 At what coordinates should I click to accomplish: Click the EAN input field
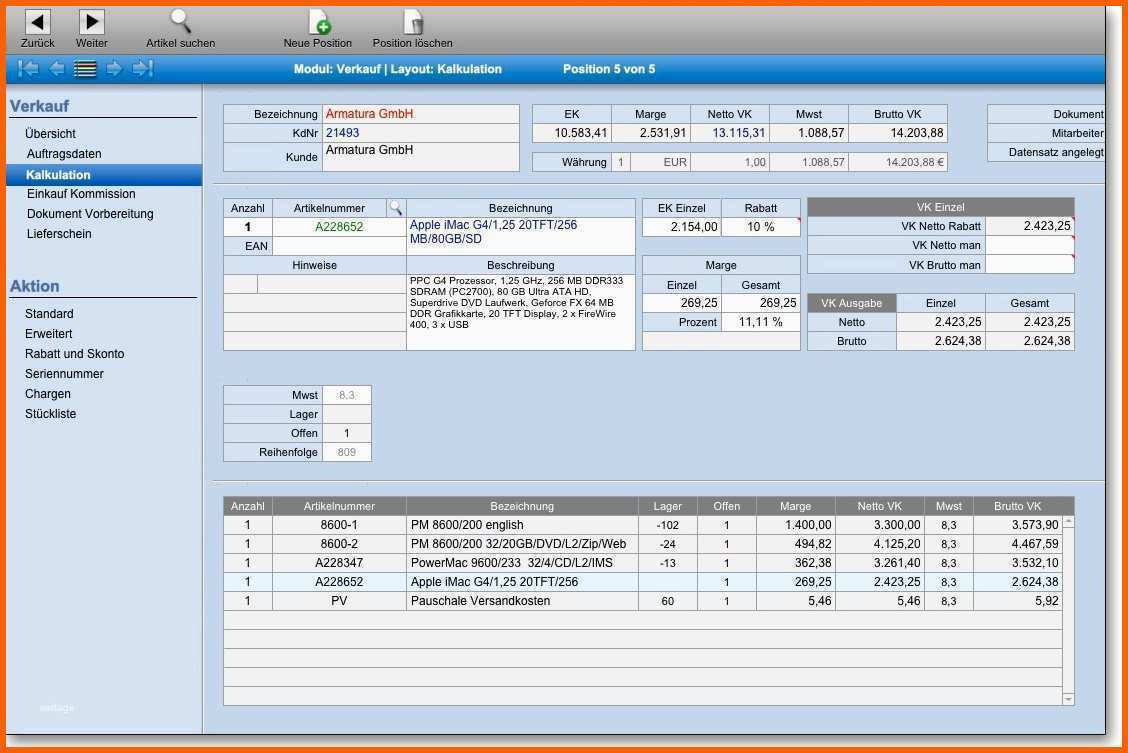(x=339, y=246)
